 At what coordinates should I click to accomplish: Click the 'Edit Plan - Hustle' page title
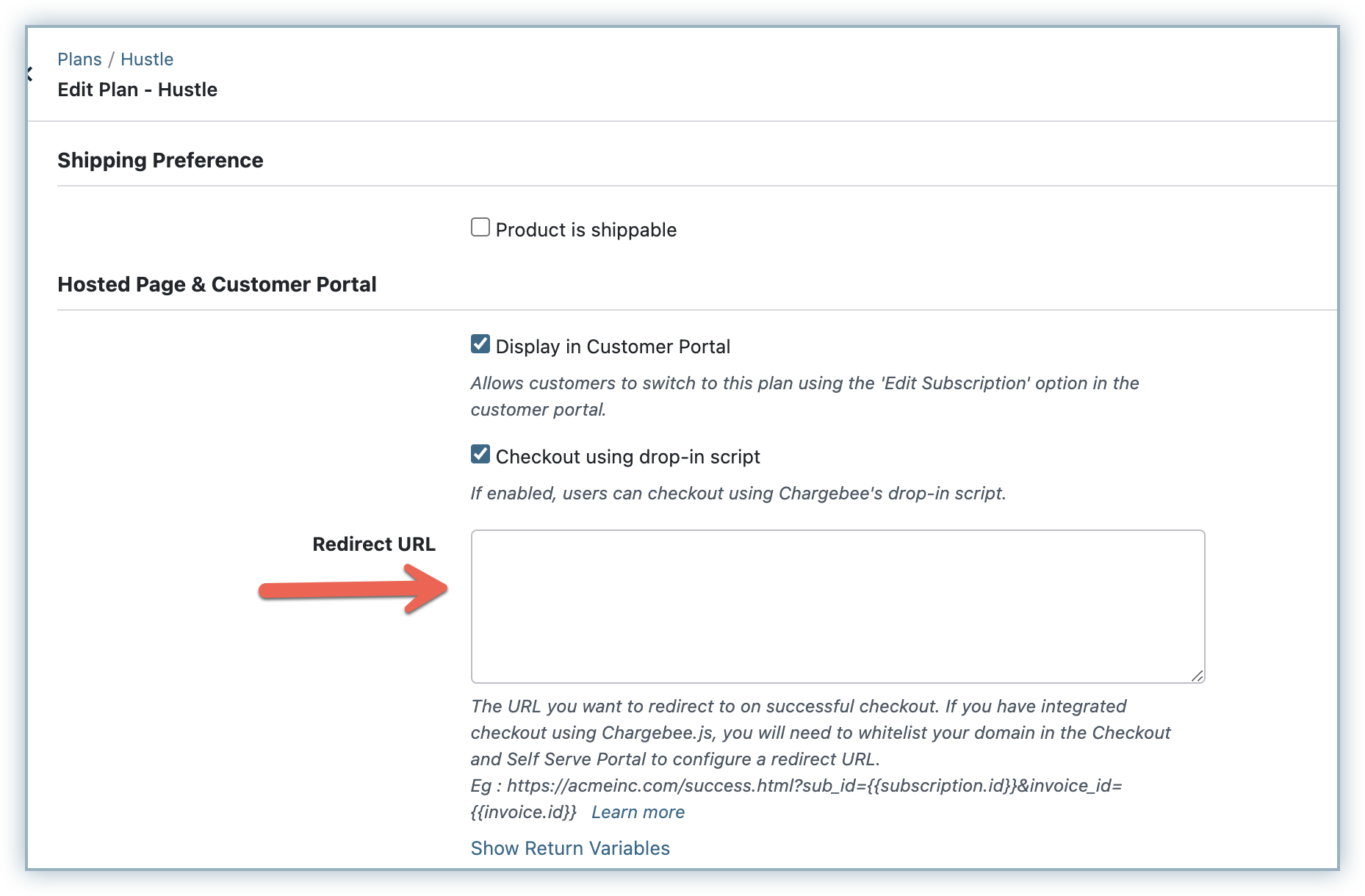pos(137,90)
